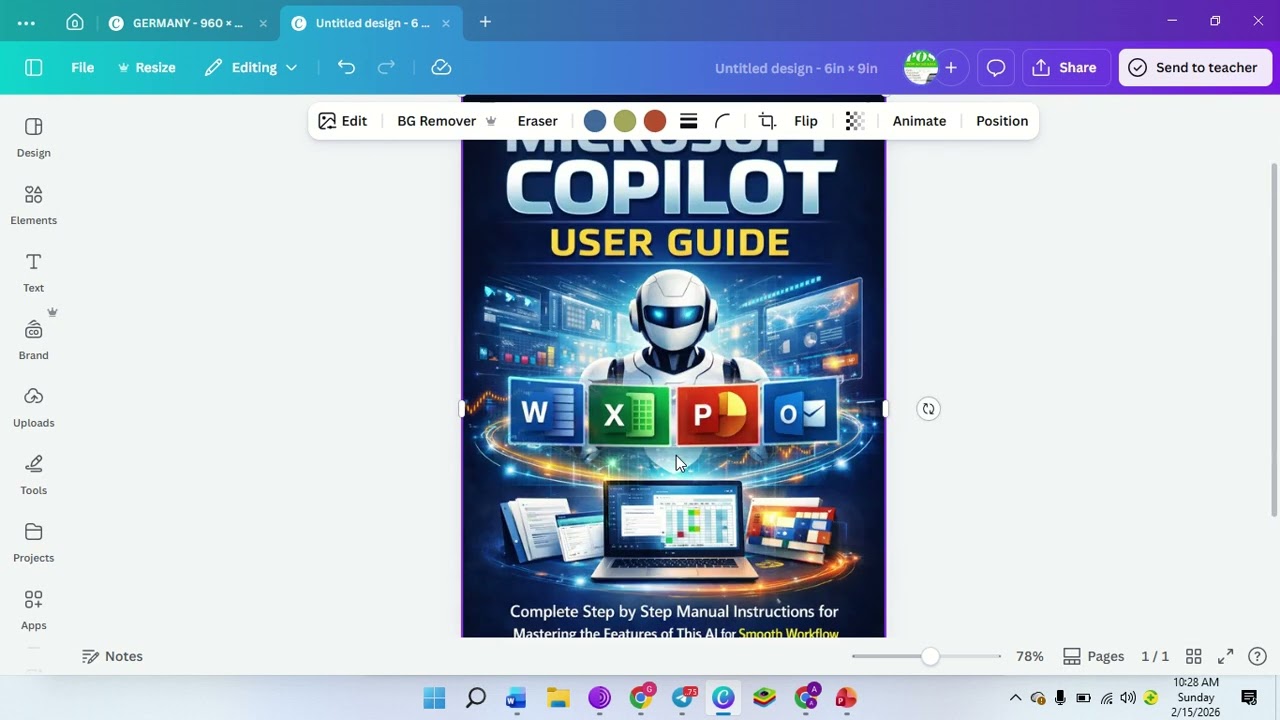Pick the olive green color swatch
This screenshot has width=1280, height=720.
pyautogui.click(x=625, y=121)
